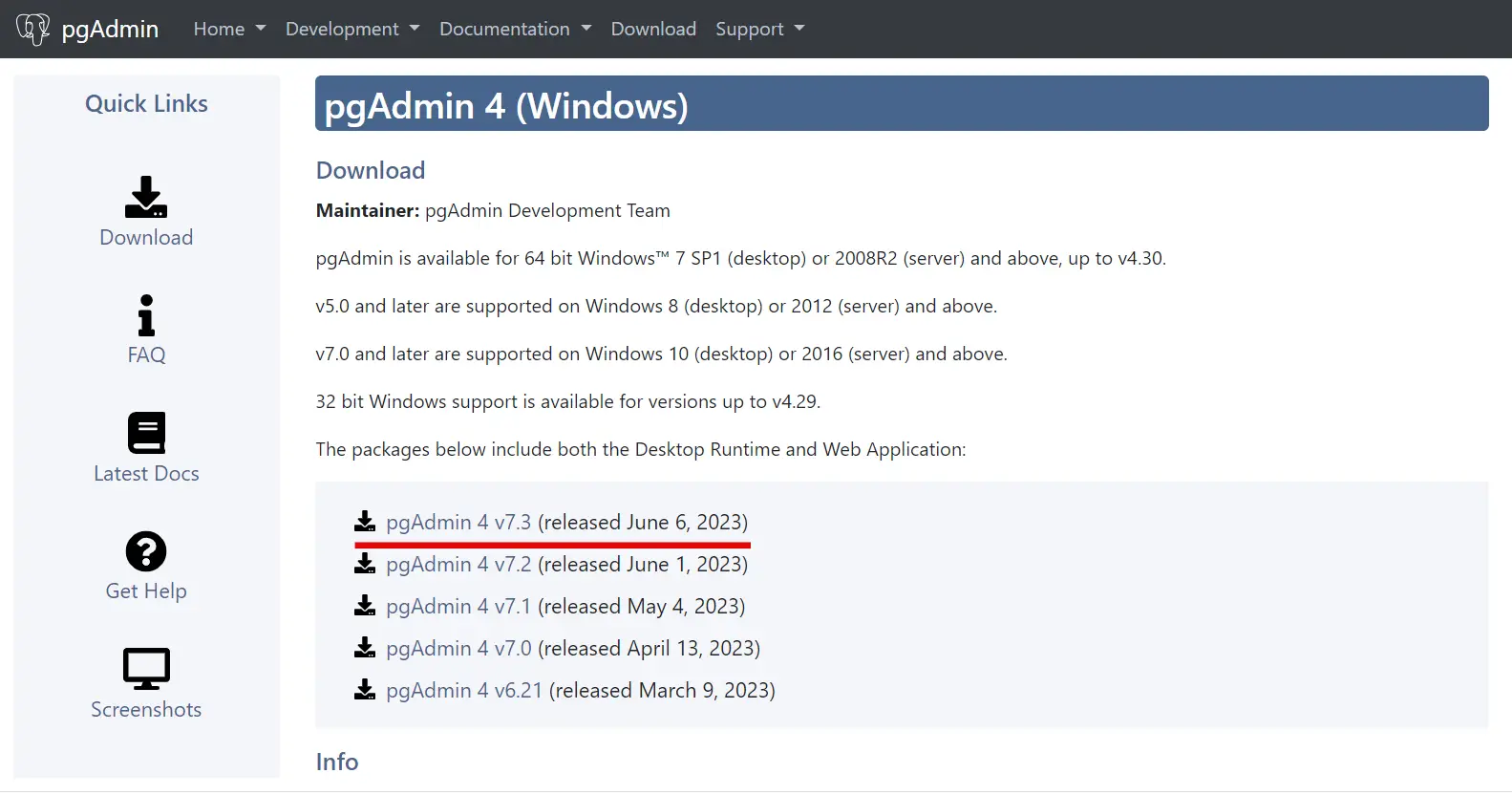1512x795 pixels.
Task: Click download icon beside pgAdmin 4 v7.2
Action: (365, 564)
